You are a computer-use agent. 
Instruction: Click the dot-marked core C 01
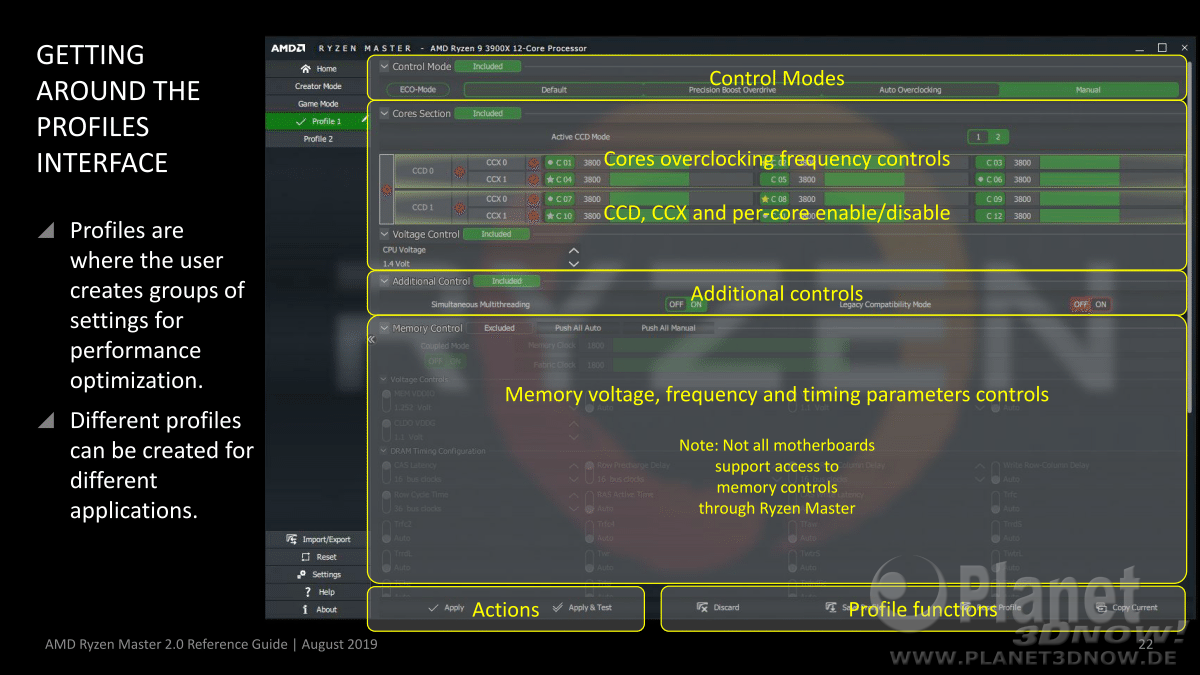pyautogui.click(x=559, y=162)
